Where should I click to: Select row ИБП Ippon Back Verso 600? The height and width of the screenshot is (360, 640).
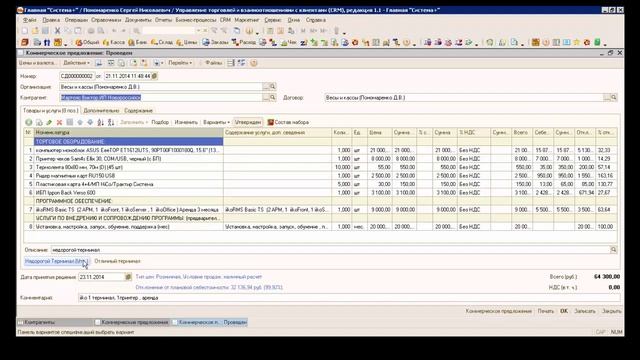tap(320, 193)
